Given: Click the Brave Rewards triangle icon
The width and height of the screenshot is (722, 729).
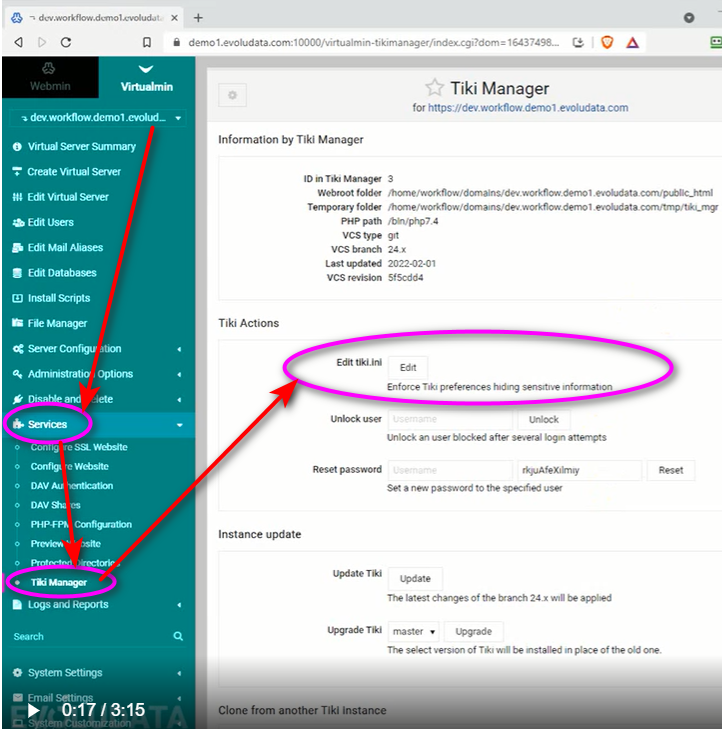Looking at the screenshot, I should (632, 43).
